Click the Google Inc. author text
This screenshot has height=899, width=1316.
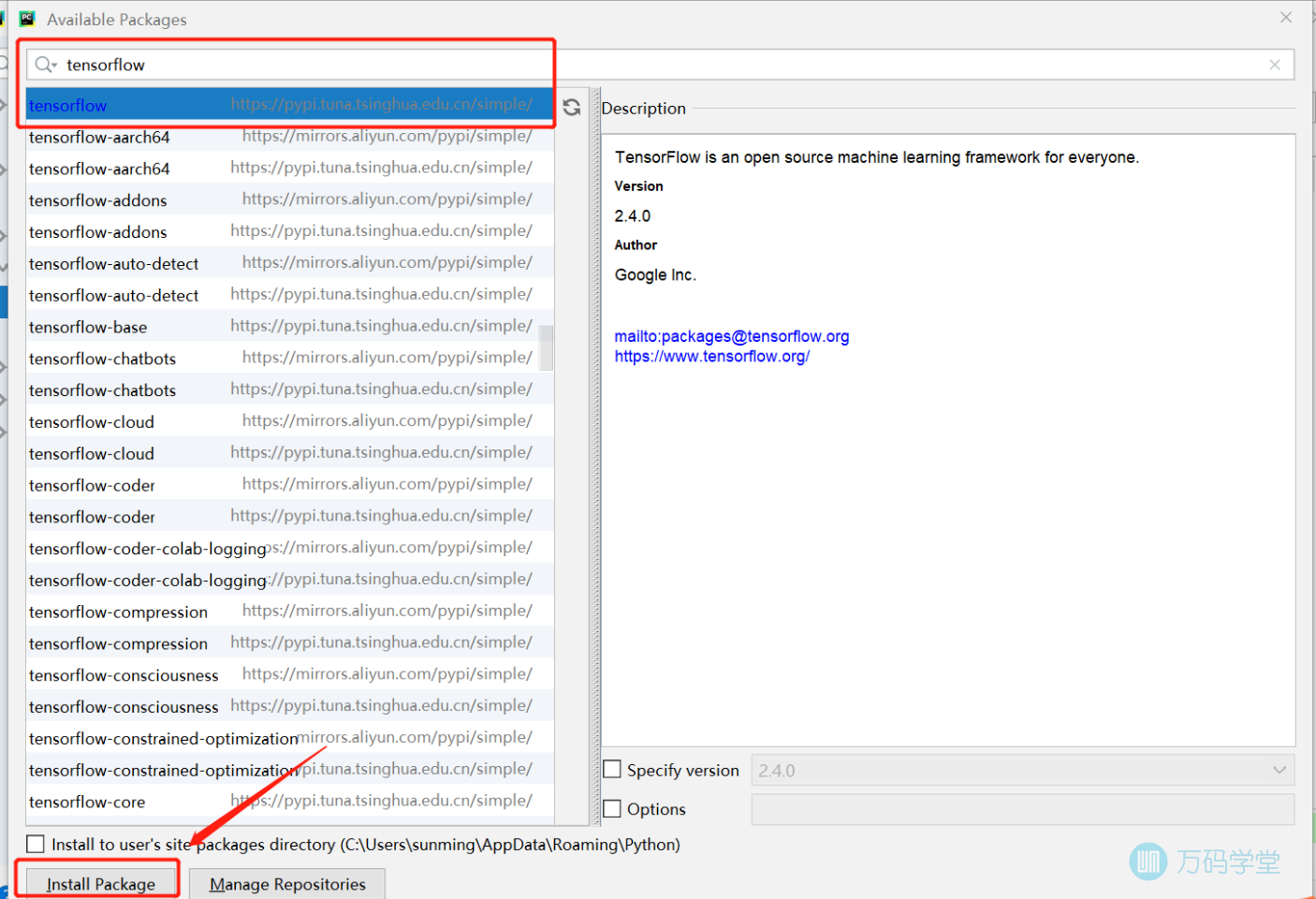(655, 275)
